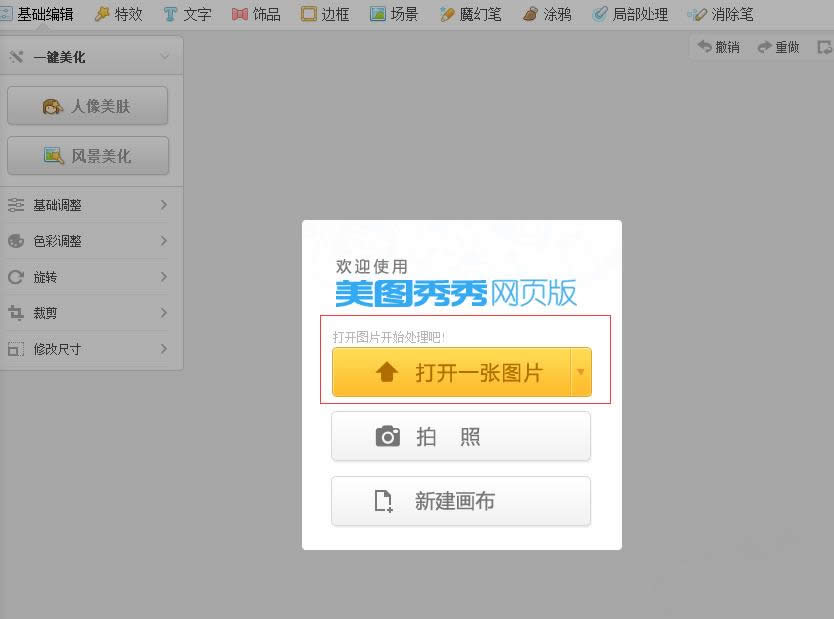Click the undo arrow icon (撤销)
Screen dimensions: 834x619
[x=705, y=47]
